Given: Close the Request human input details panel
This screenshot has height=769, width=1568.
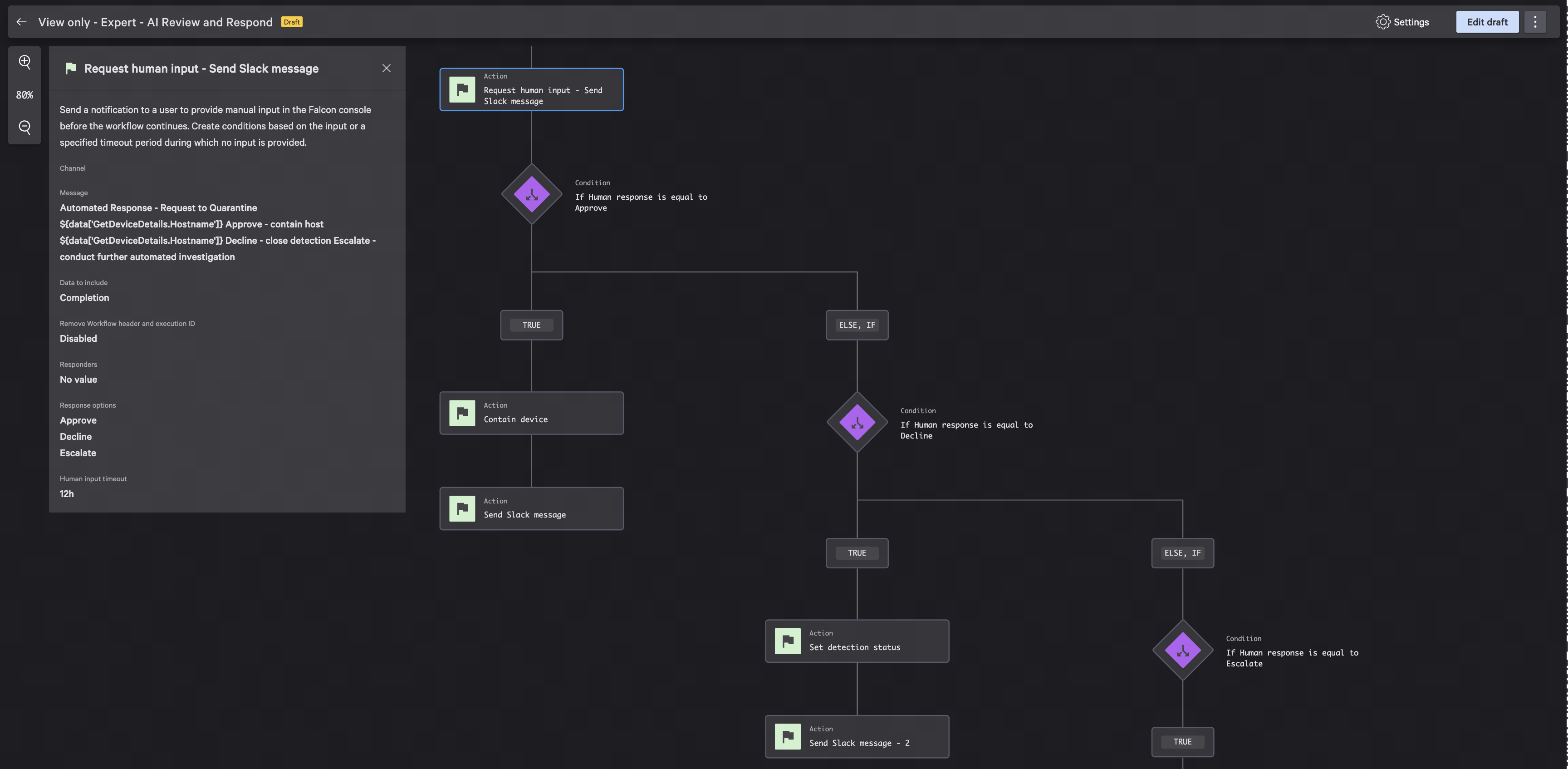Looking at the screenshot, I should [386, 68].
